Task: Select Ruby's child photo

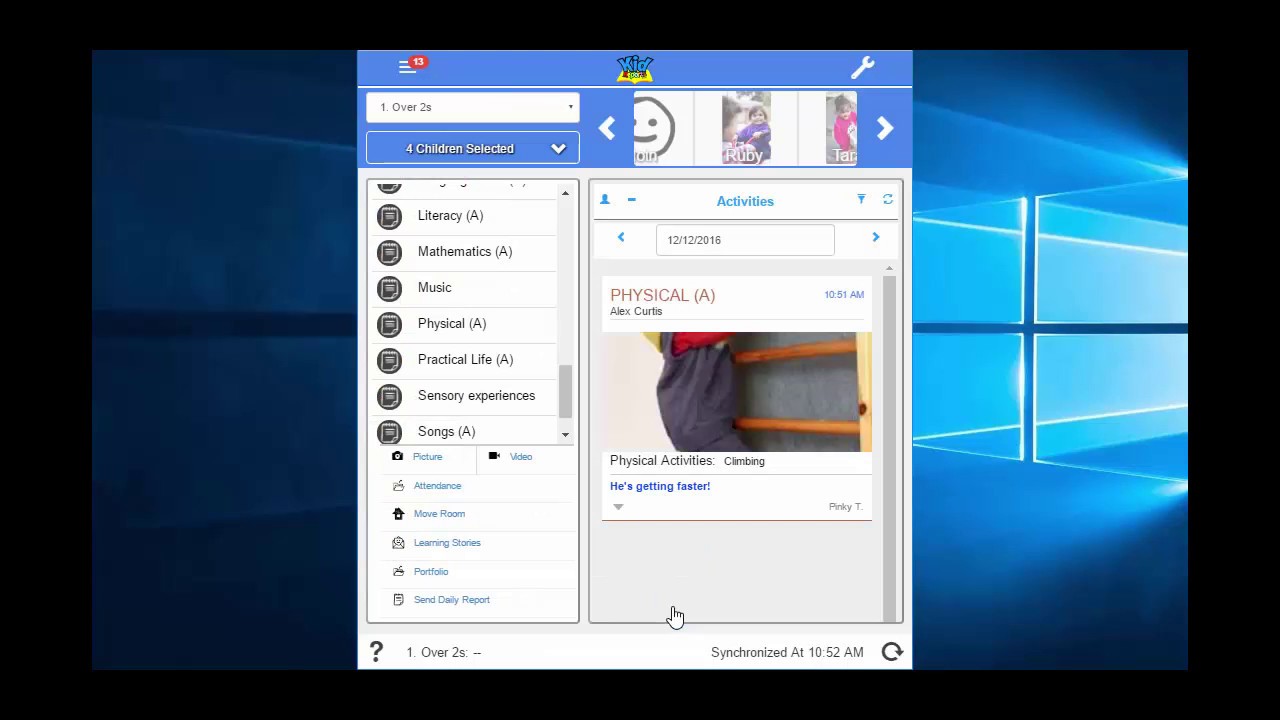Action: (746, 128)
